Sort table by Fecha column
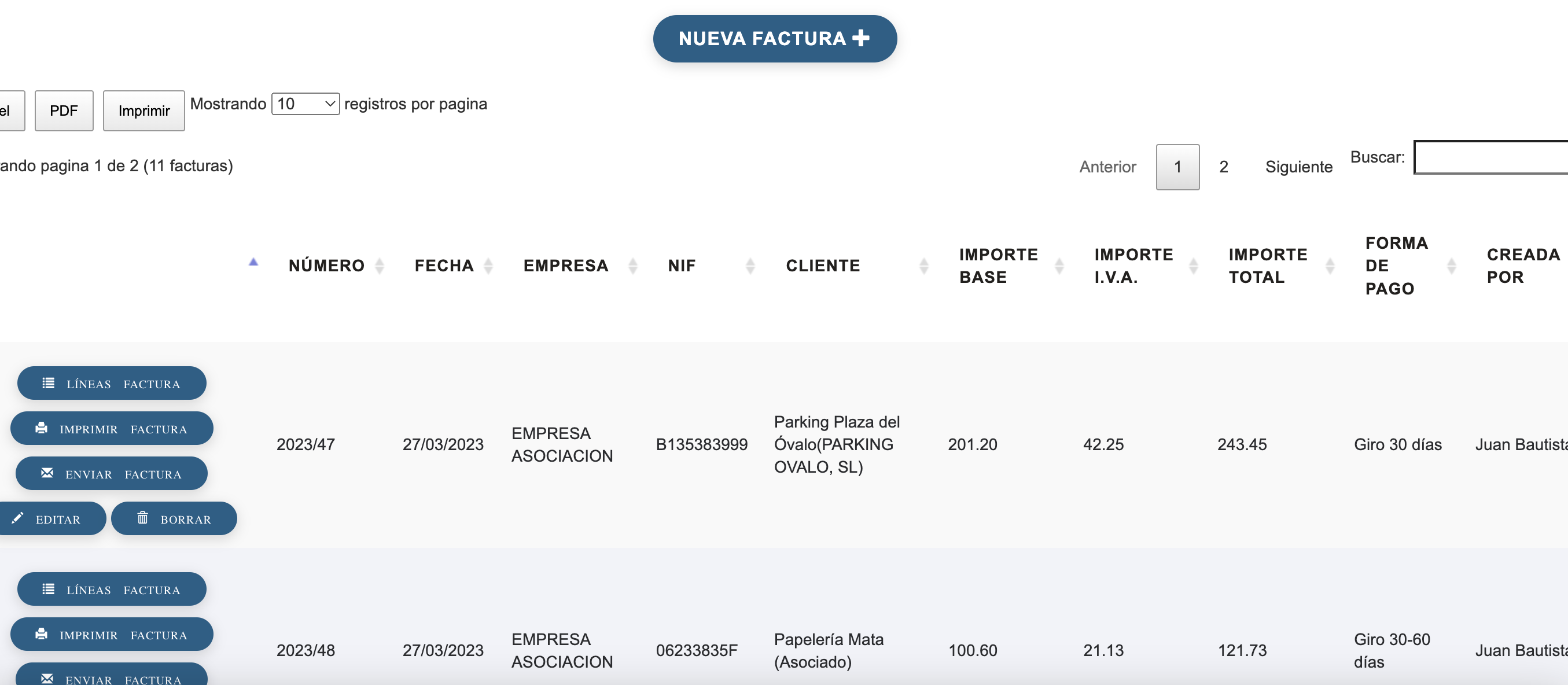1568x685 pixels. click(444, 266)
